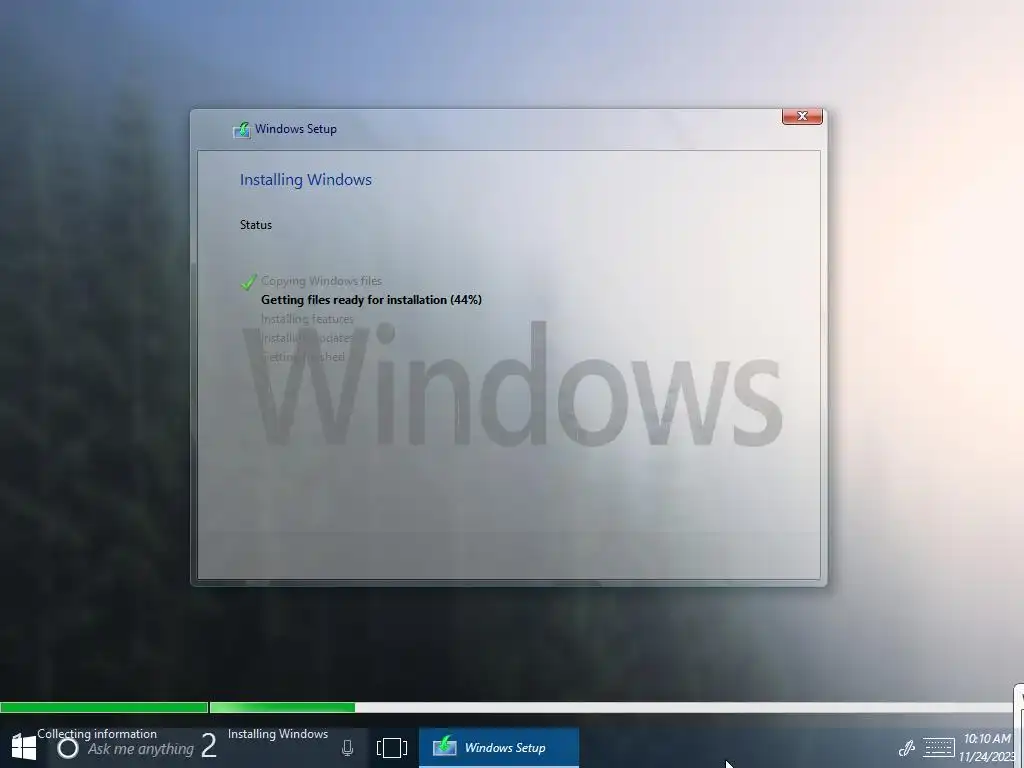Click the Windows Setup title text

click(296, 129)
